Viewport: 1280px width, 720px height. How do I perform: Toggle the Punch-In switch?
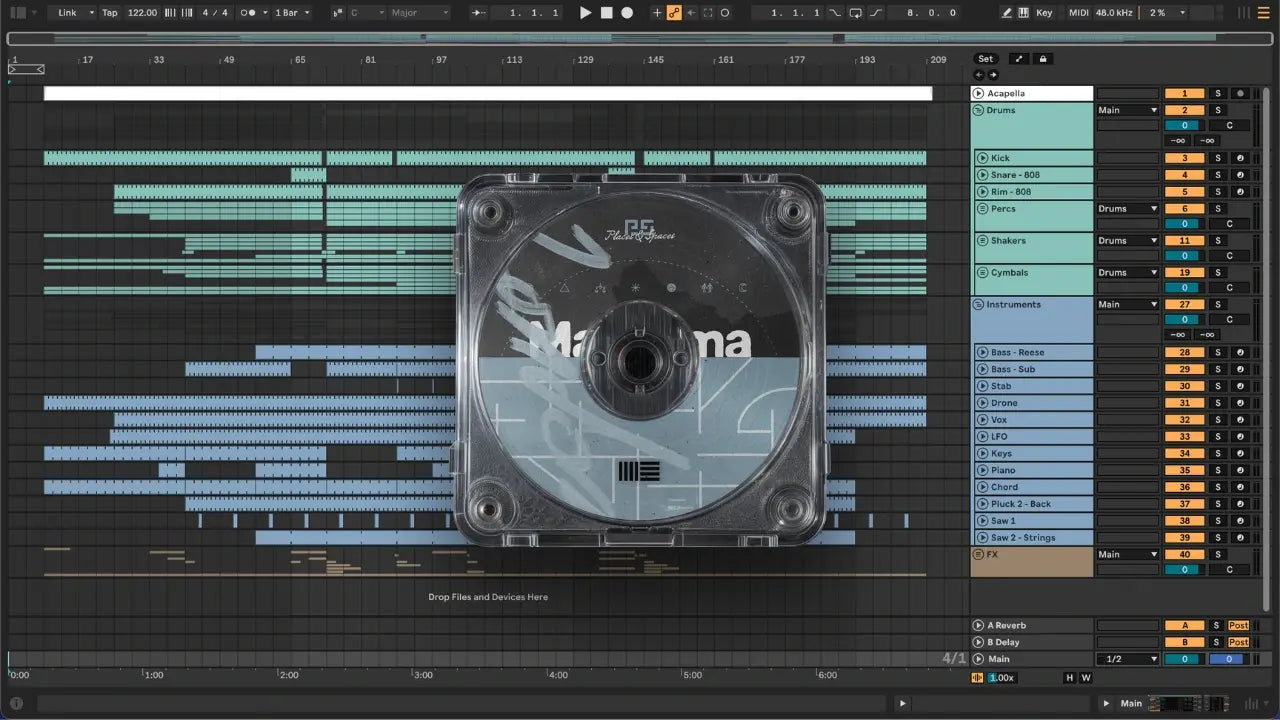click(836, 13)
